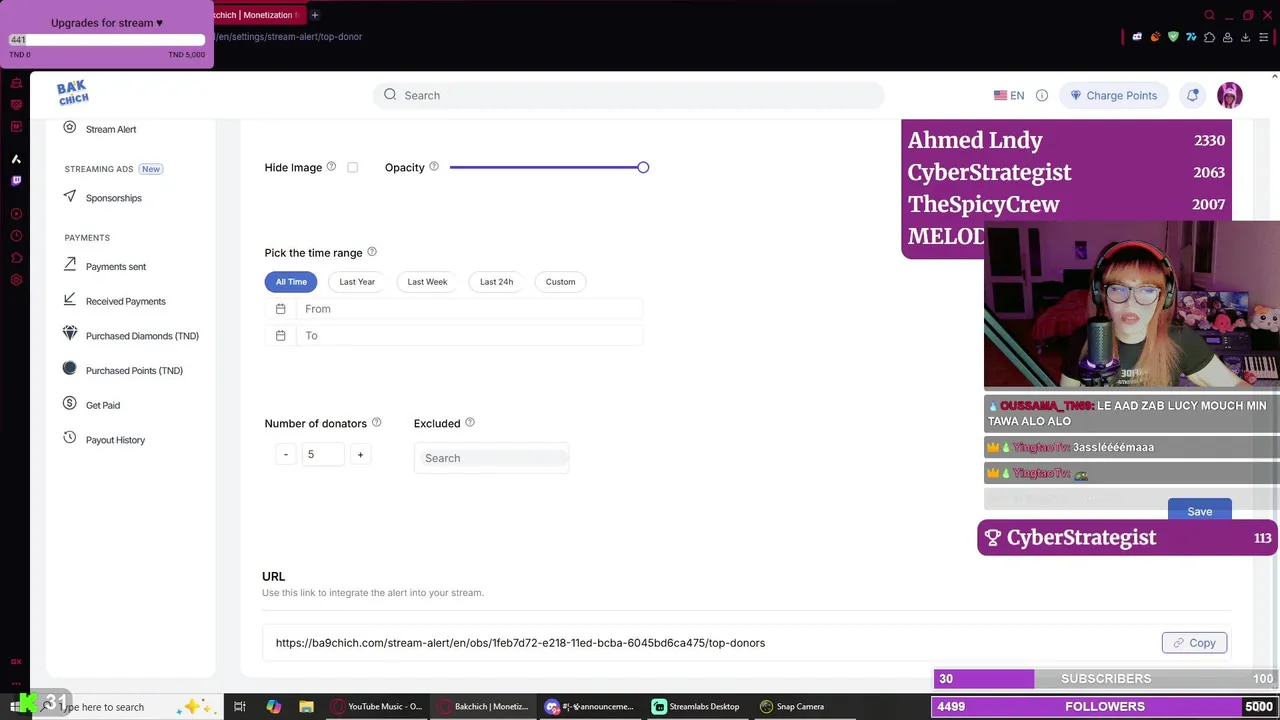Viewport: 1280px width, 720px height.
Task: Click the Payments sent arrow icon
Action: [70, 265]
